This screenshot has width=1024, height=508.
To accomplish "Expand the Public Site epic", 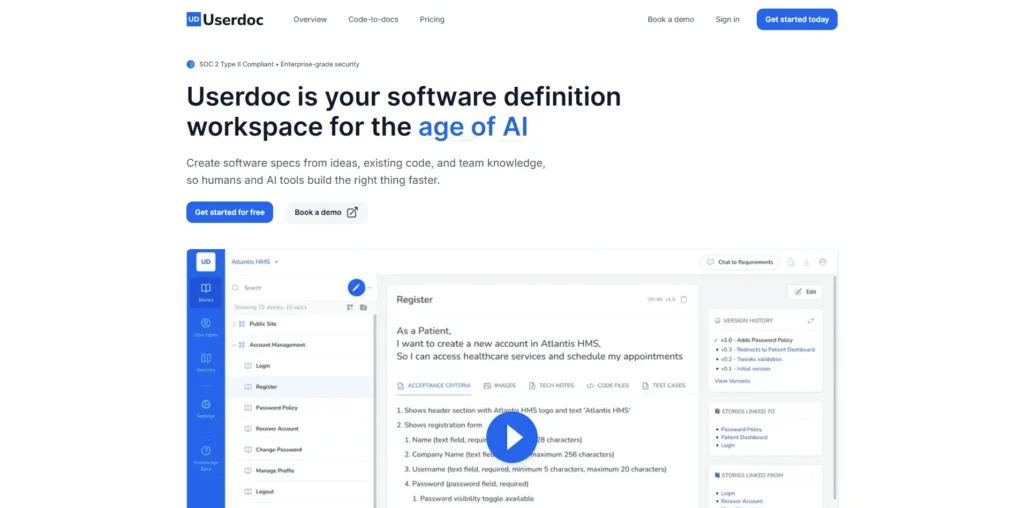I will tap(234, 324).
